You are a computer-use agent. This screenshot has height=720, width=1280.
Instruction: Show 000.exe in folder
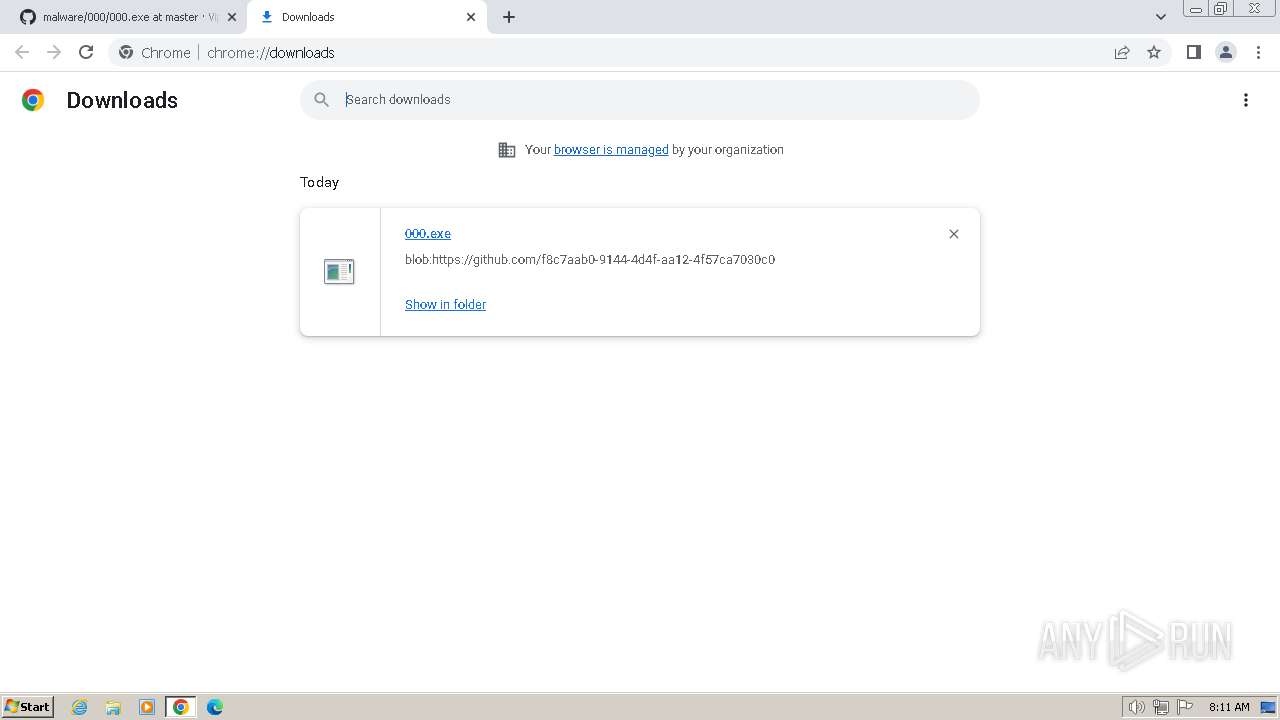[445, 304]
